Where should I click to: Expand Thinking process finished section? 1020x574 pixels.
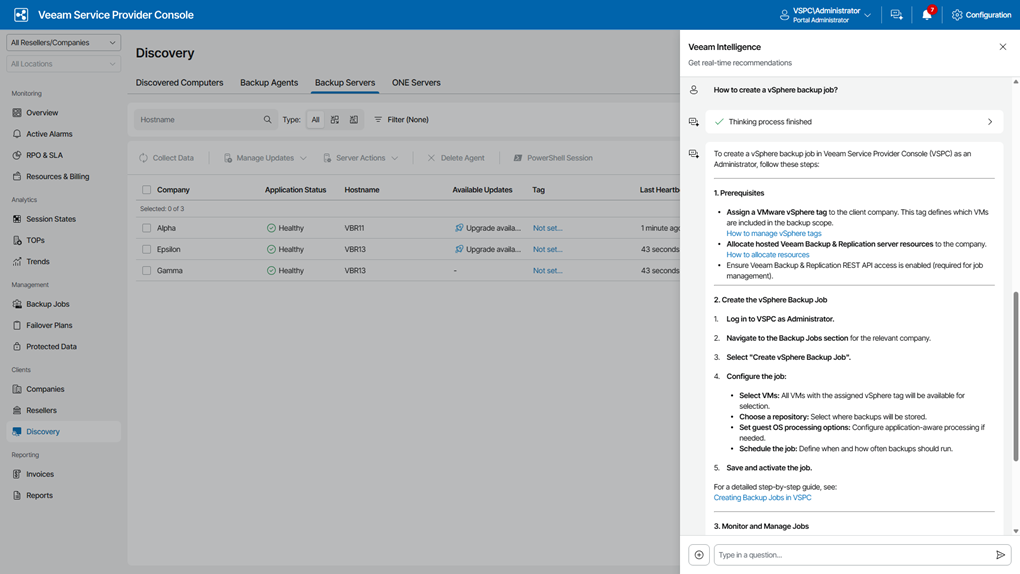pyautogui.click(x=853, y=122)
